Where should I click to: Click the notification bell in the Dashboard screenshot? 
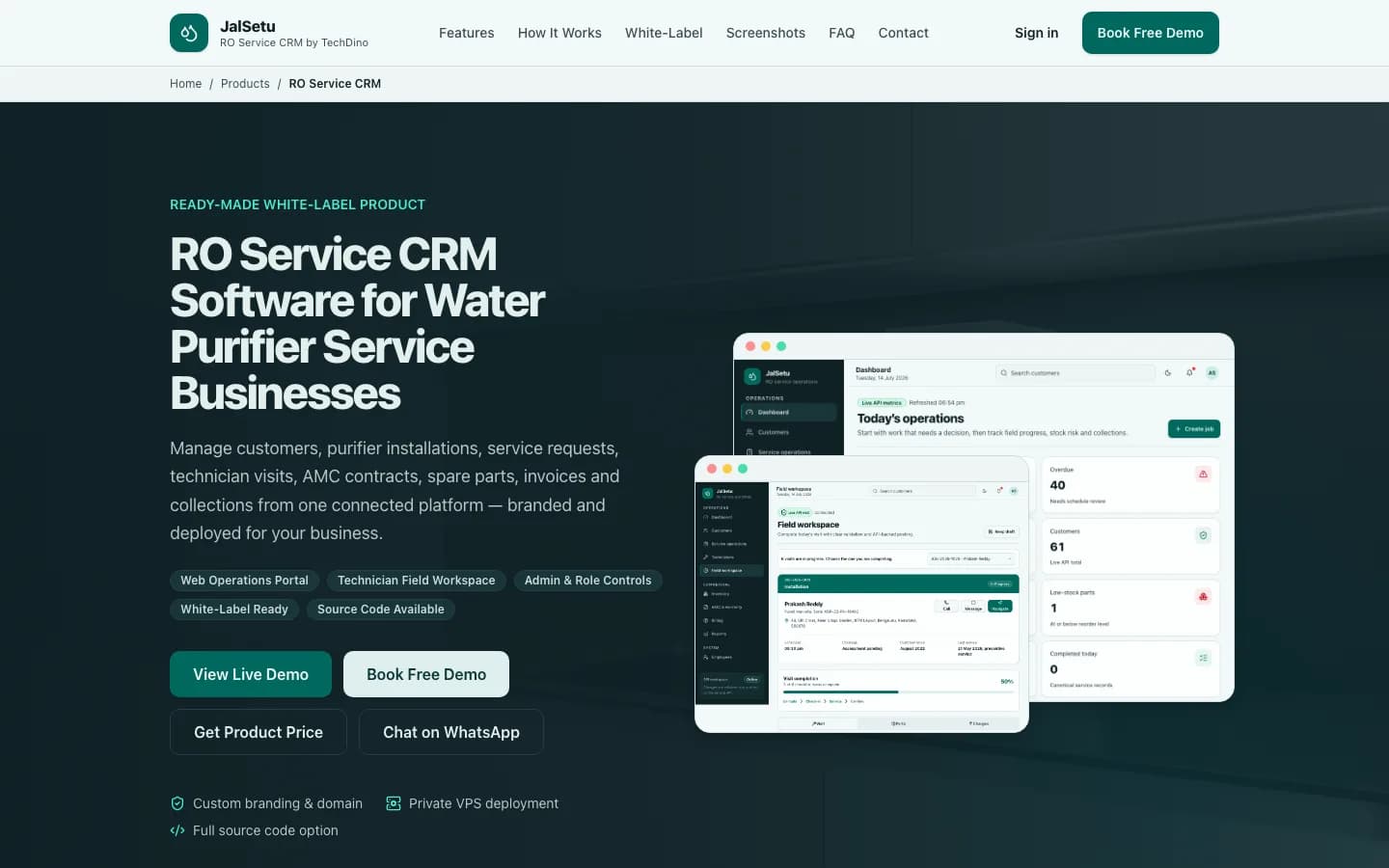1189,372
